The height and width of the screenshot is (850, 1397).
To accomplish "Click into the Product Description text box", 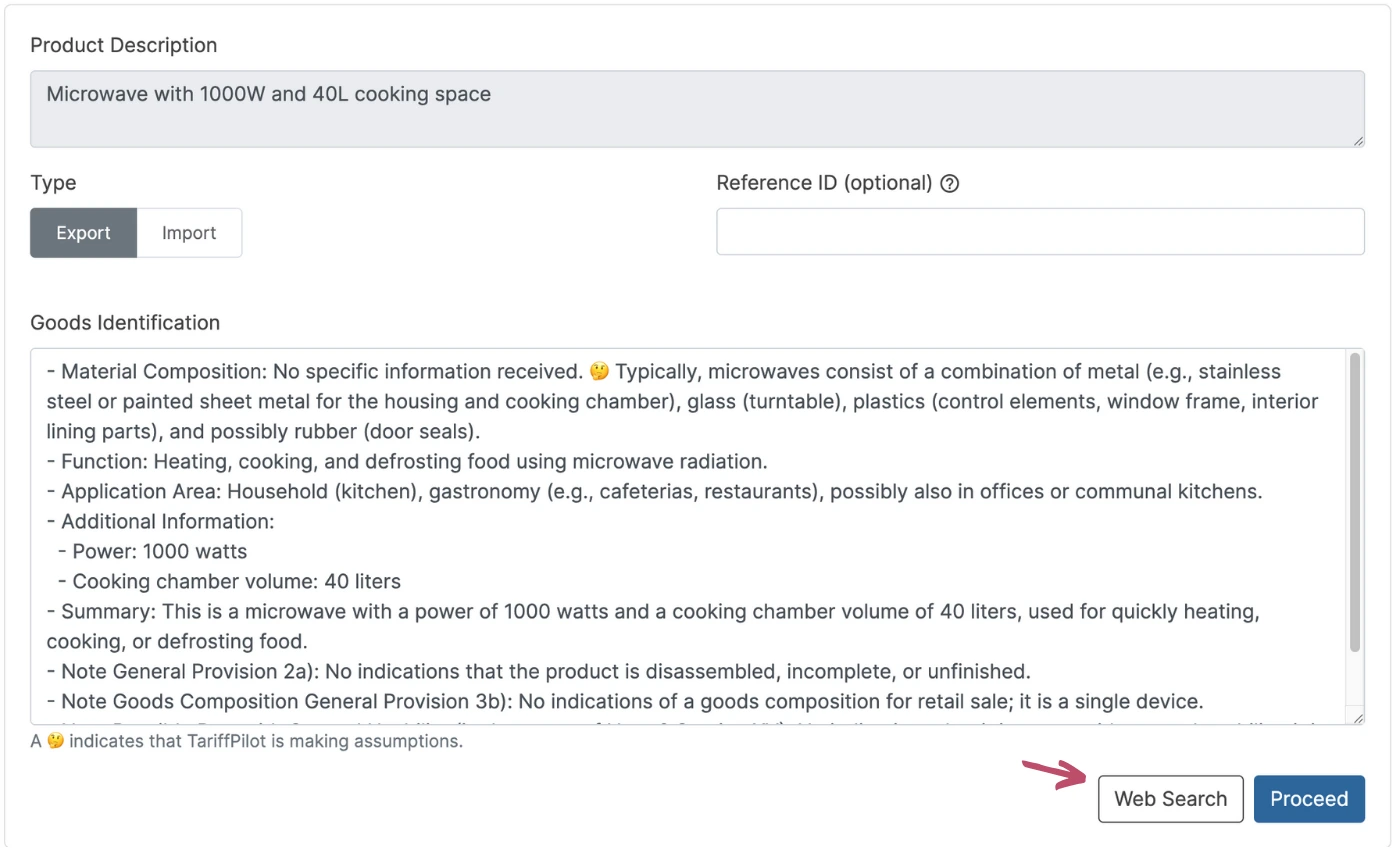I will [x=696, y=109].
